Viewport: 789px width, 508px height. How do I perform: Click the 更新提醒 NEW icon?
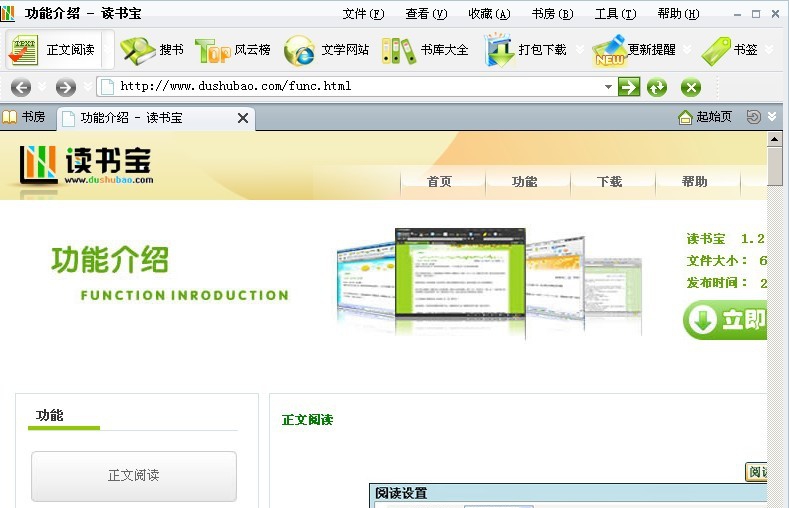610,50
